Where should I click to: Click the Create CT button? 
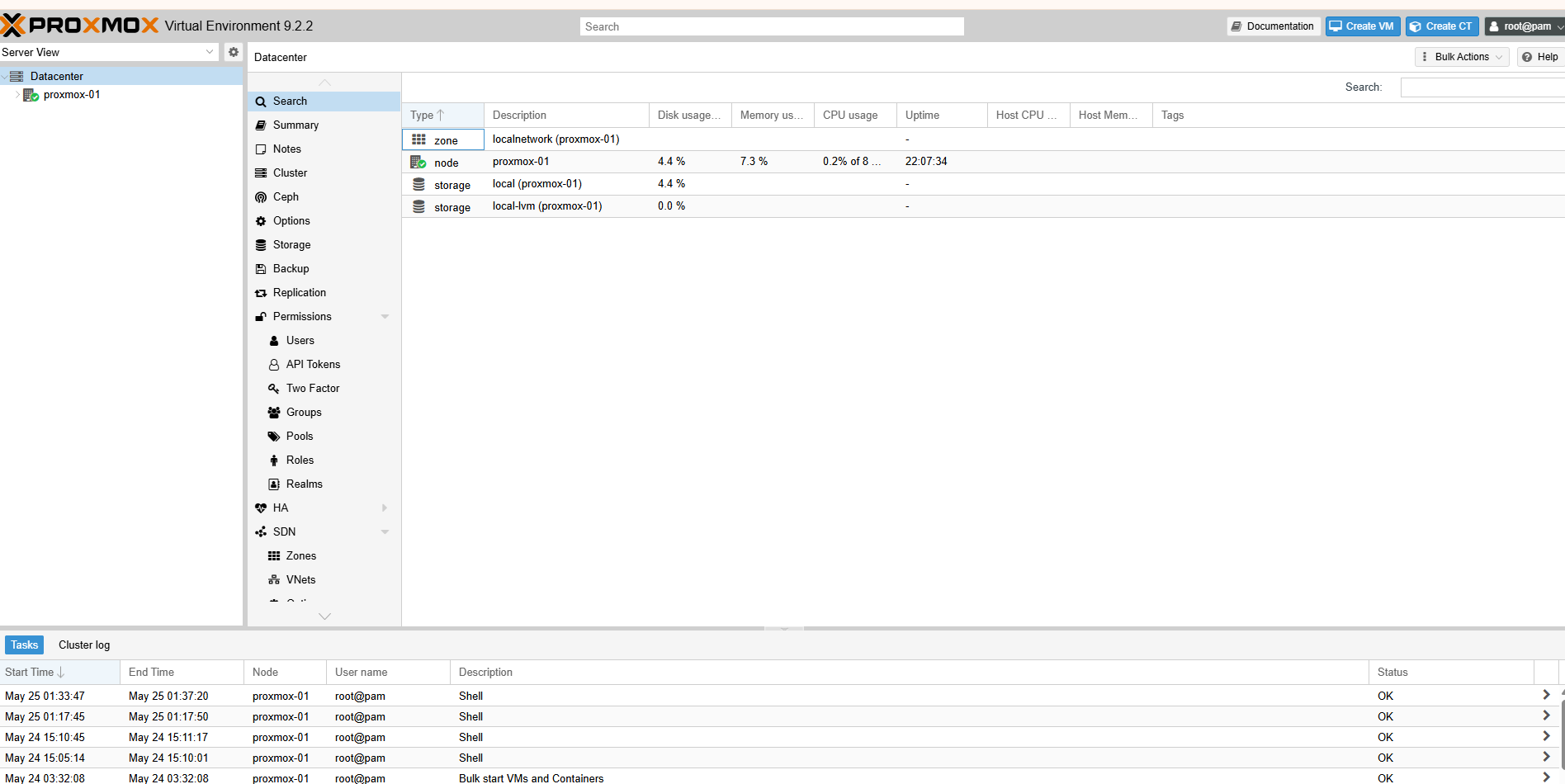coord(1442,26)
